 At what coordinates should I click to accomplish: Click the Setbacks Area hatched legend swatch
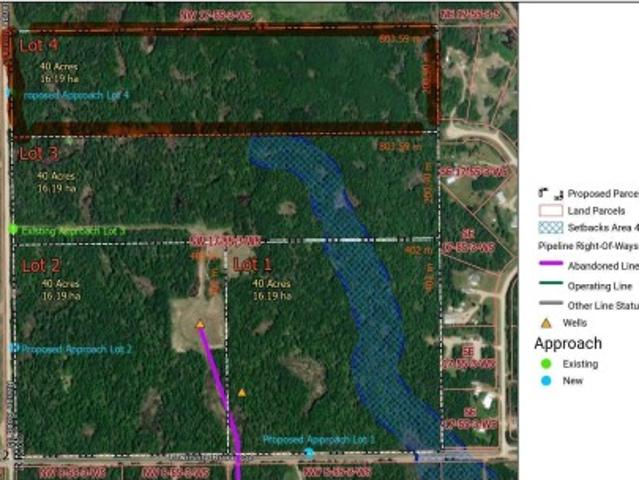[x=550, y=228]
